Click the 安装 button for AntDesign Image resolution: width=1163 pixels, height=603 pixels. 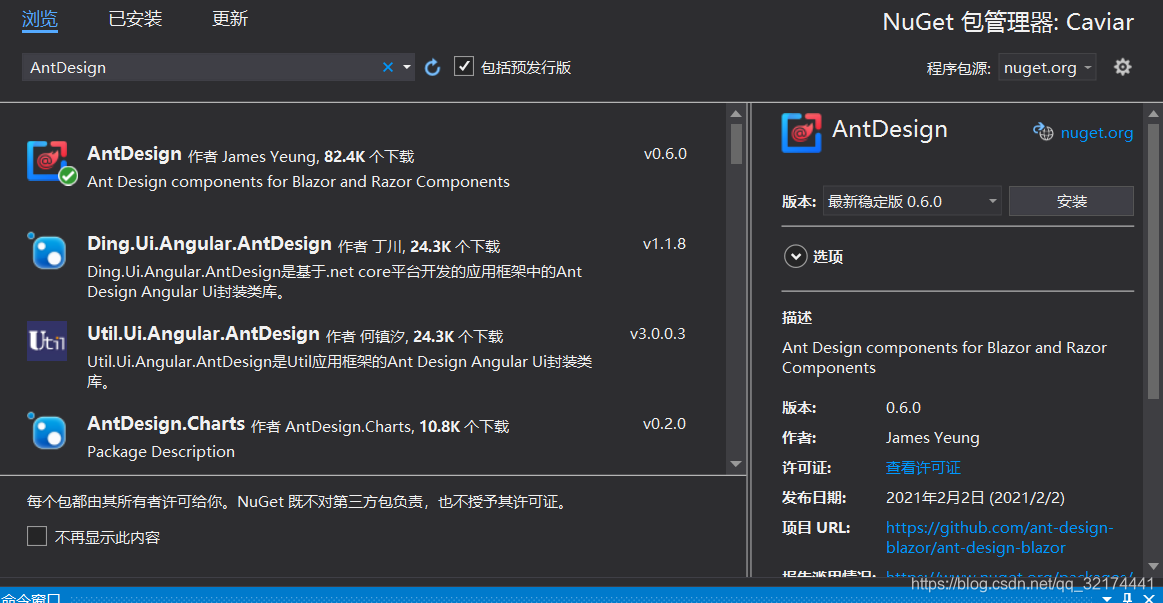[x=1070, y=200]
